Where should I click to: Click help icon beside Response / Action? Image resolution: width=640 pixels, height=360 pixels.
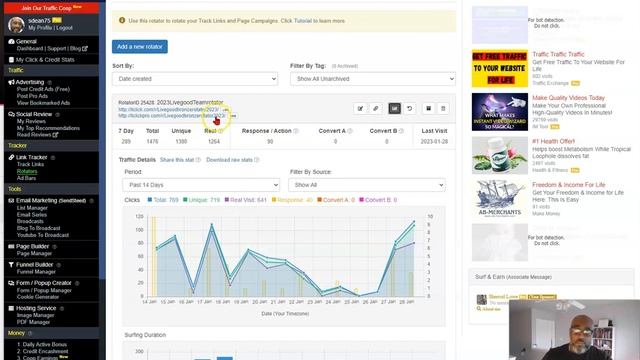coord(296,131)
